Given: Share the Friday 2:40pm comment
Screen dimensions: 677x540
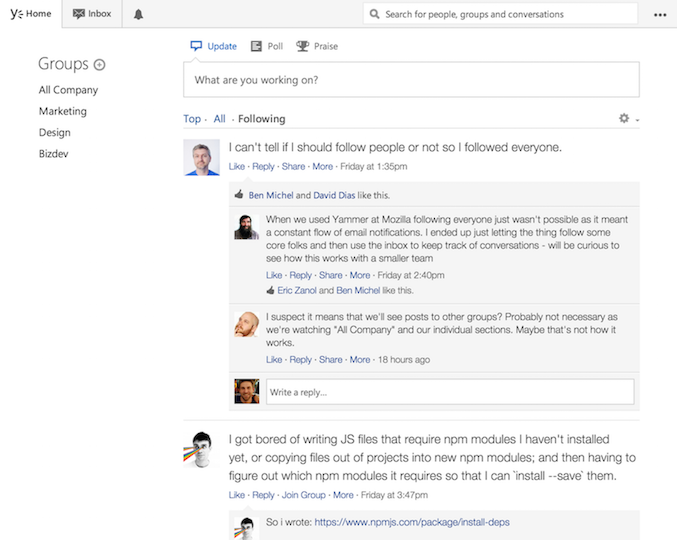Looking at the screenshot, I should [330, 275].
